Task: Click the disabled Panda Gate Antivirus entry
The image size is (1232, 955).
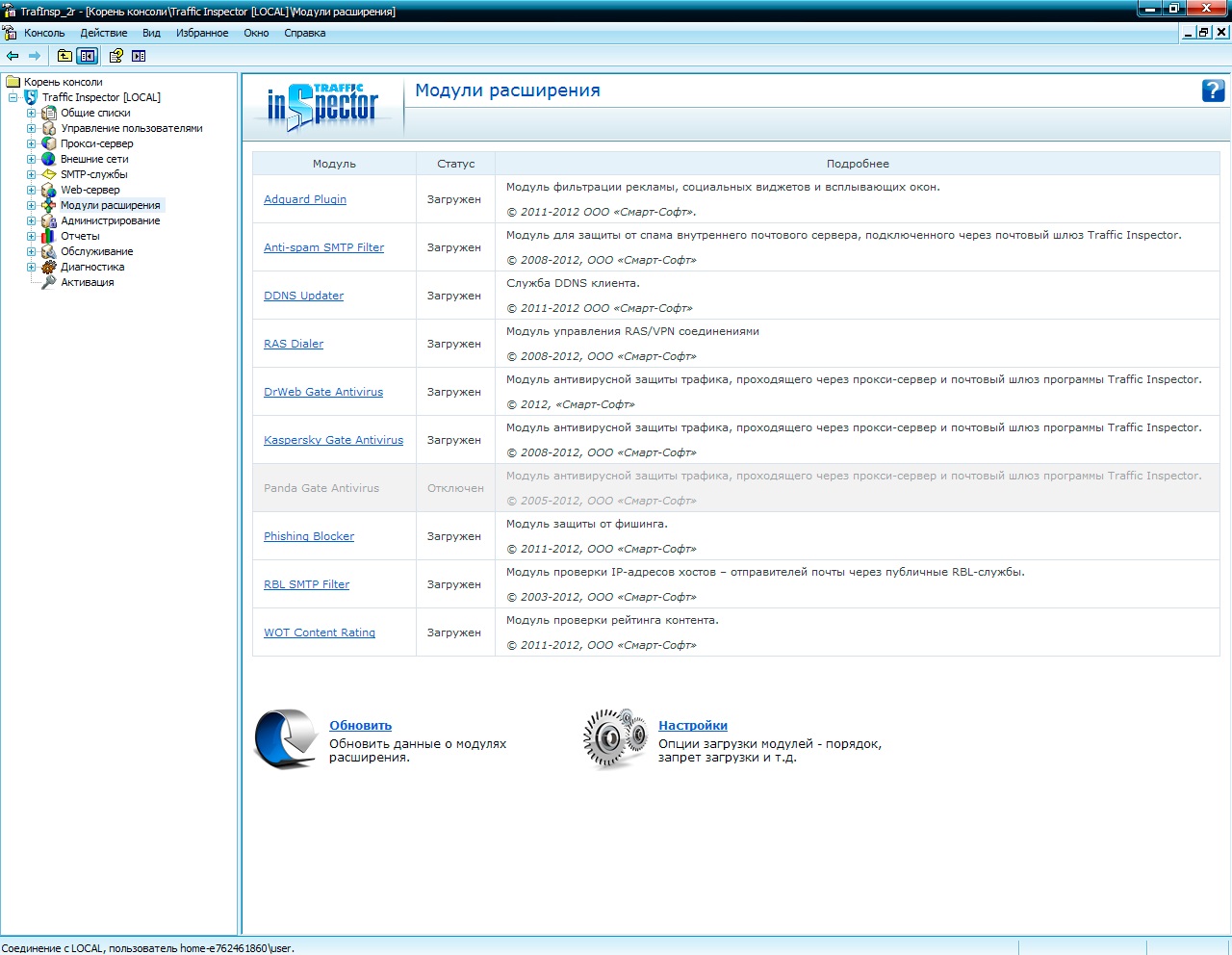Action: (x=321, y=488)
